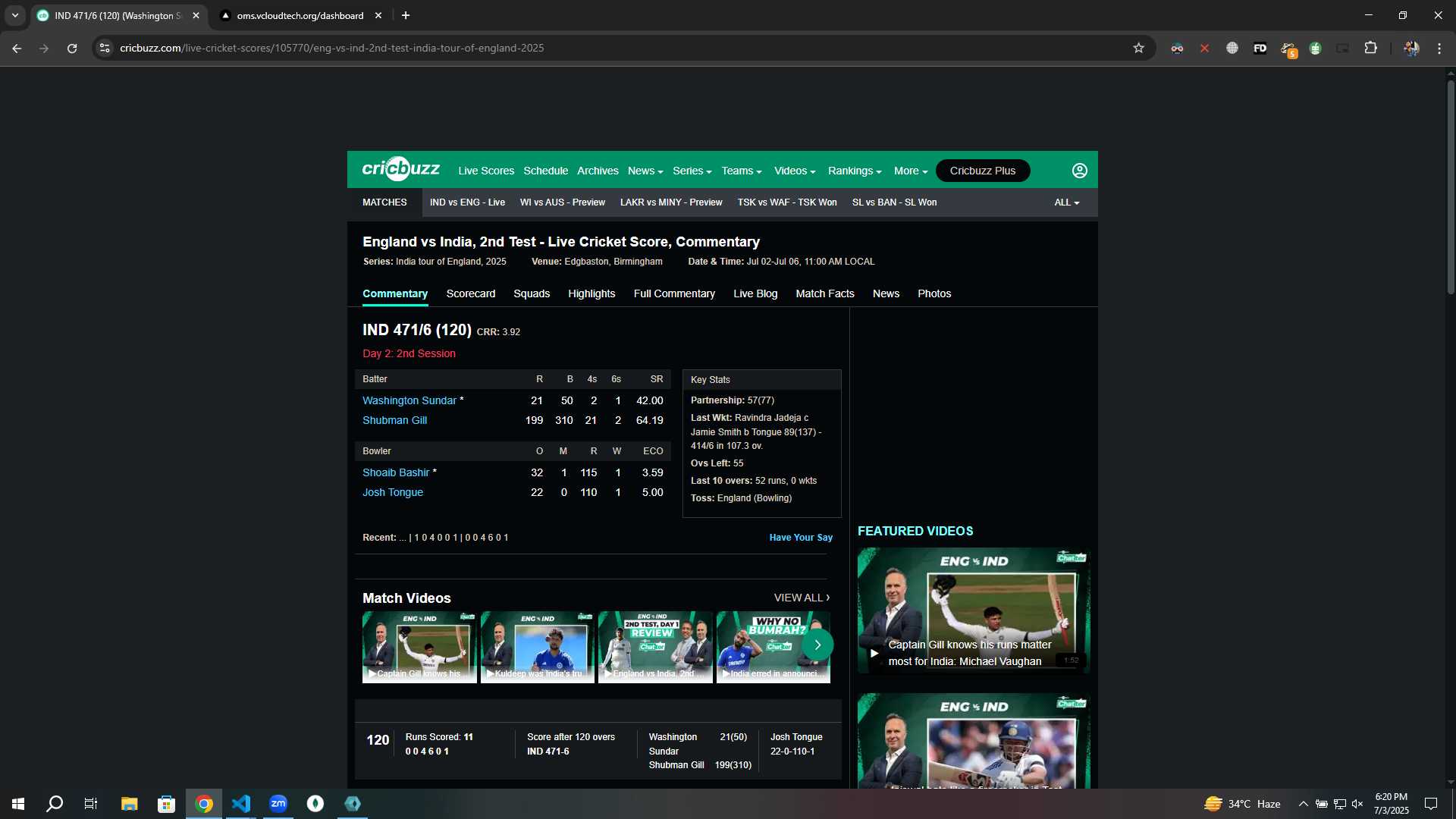Click the Have Your Say link
1456x819 pixels.
pos(801,538)
